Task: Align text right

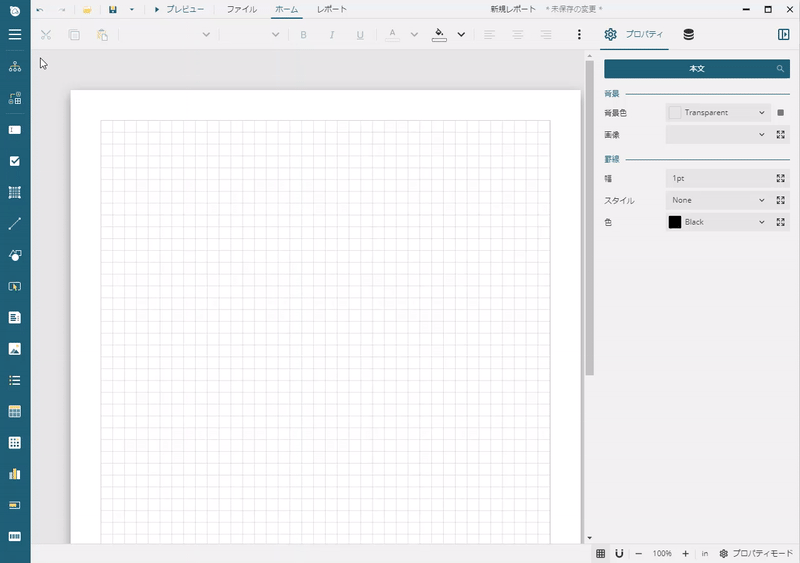Action: pyautogui.click(x=546, y=35)
